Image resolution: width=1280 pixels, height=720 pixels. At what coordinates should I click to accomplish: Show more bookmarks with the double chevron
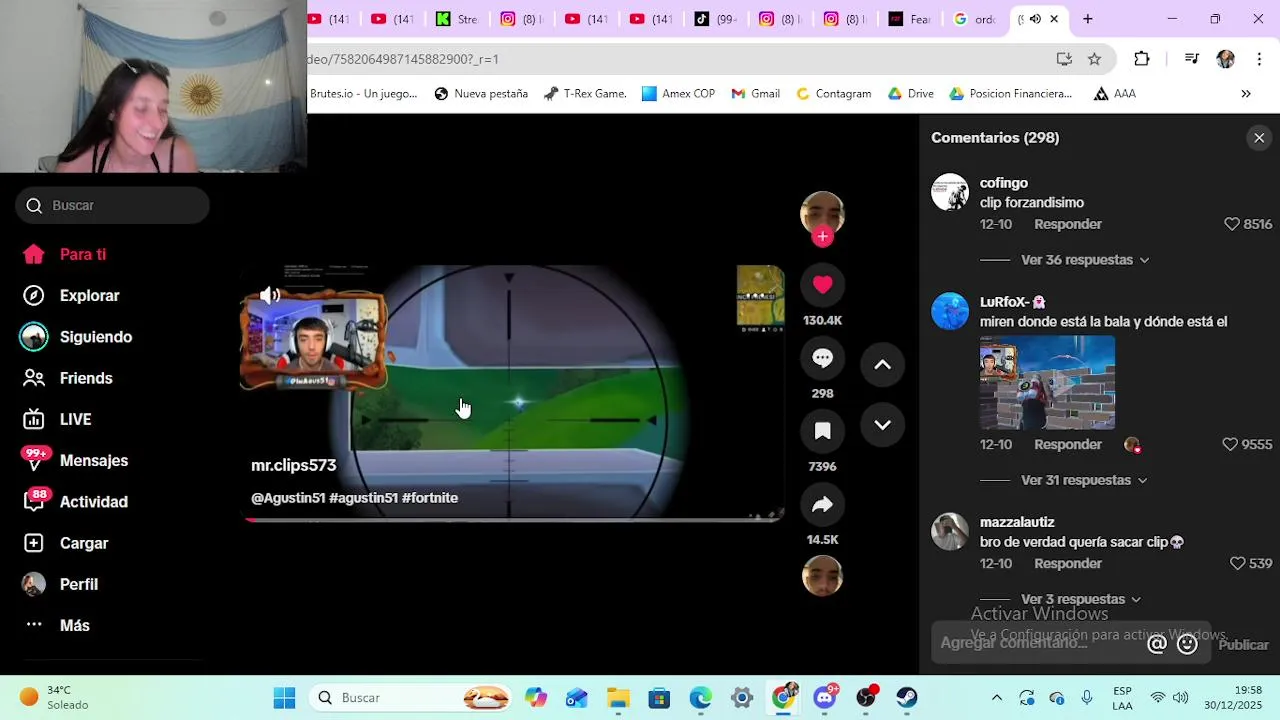pyautogui.click(x=1245, y=94)
